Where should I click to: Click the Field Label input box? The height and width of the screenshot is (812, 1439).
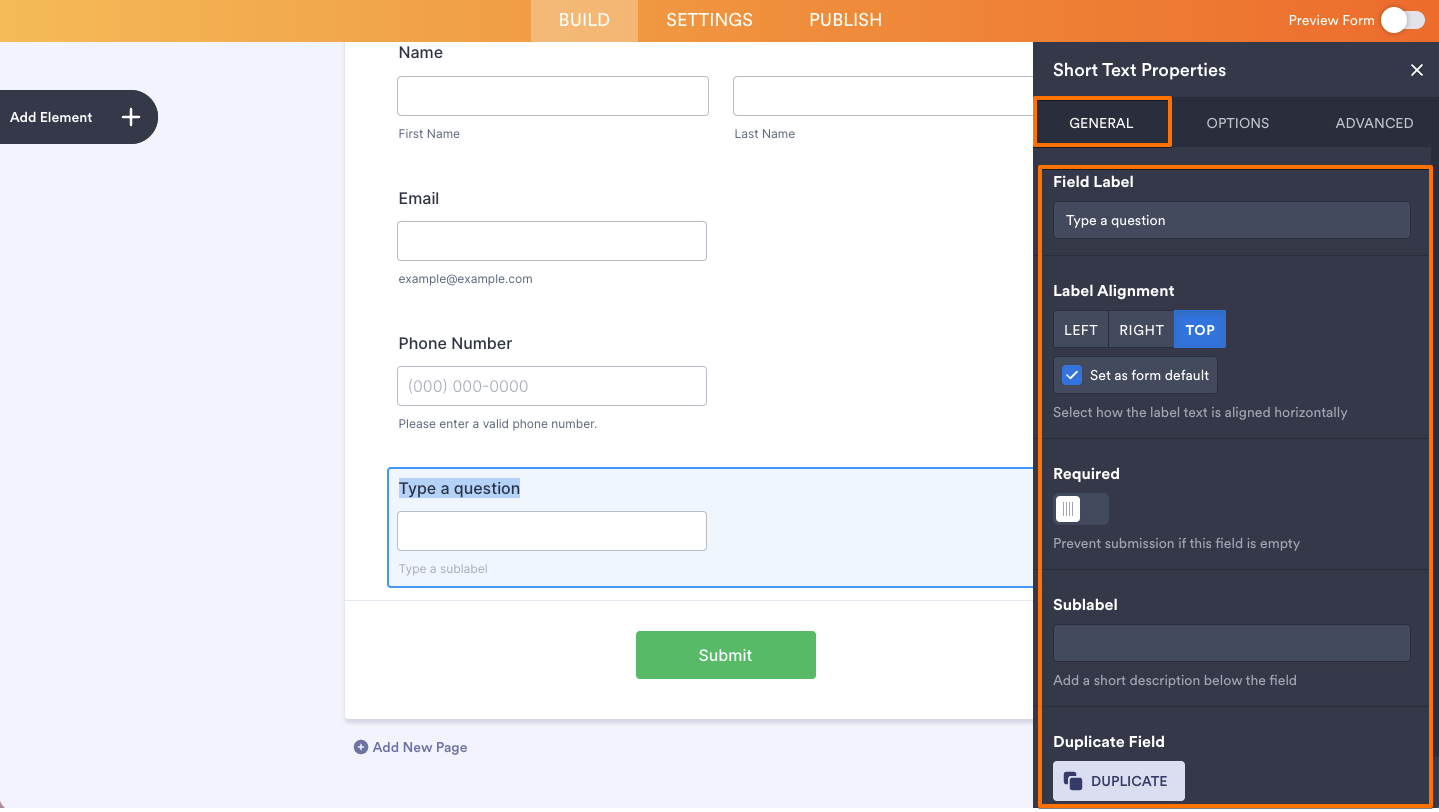(x=1231, y=220)
